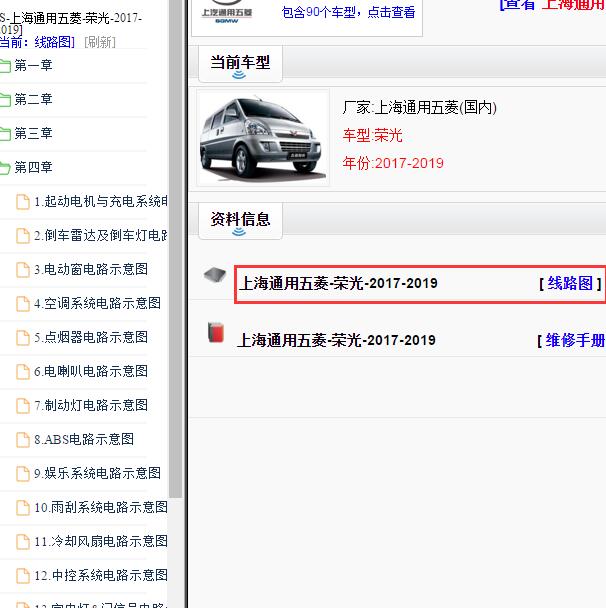606x608 pixels.
Task: Open 7.制动灯电路示意图
Action: (91, 405)
